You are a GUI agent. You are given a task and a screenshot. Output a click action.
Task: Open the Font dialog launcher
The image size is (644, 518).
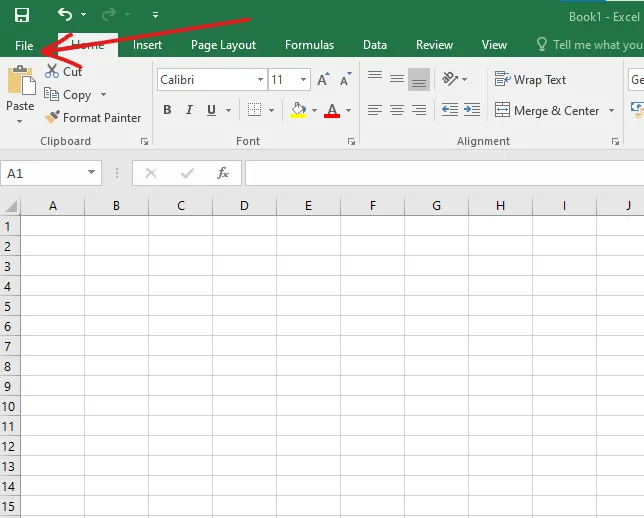click(351, 142)
